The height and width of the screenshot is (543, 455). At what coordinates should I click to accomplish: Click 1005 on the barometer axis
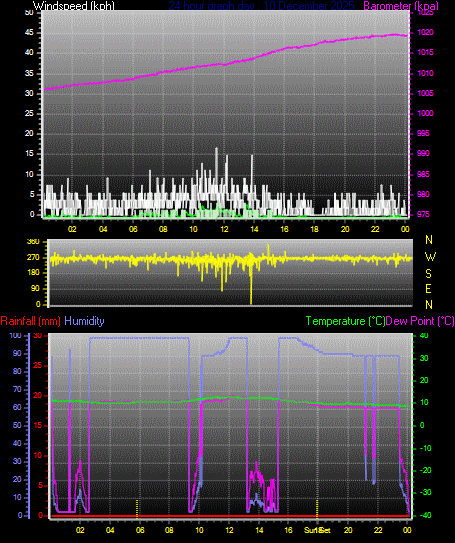425,94
